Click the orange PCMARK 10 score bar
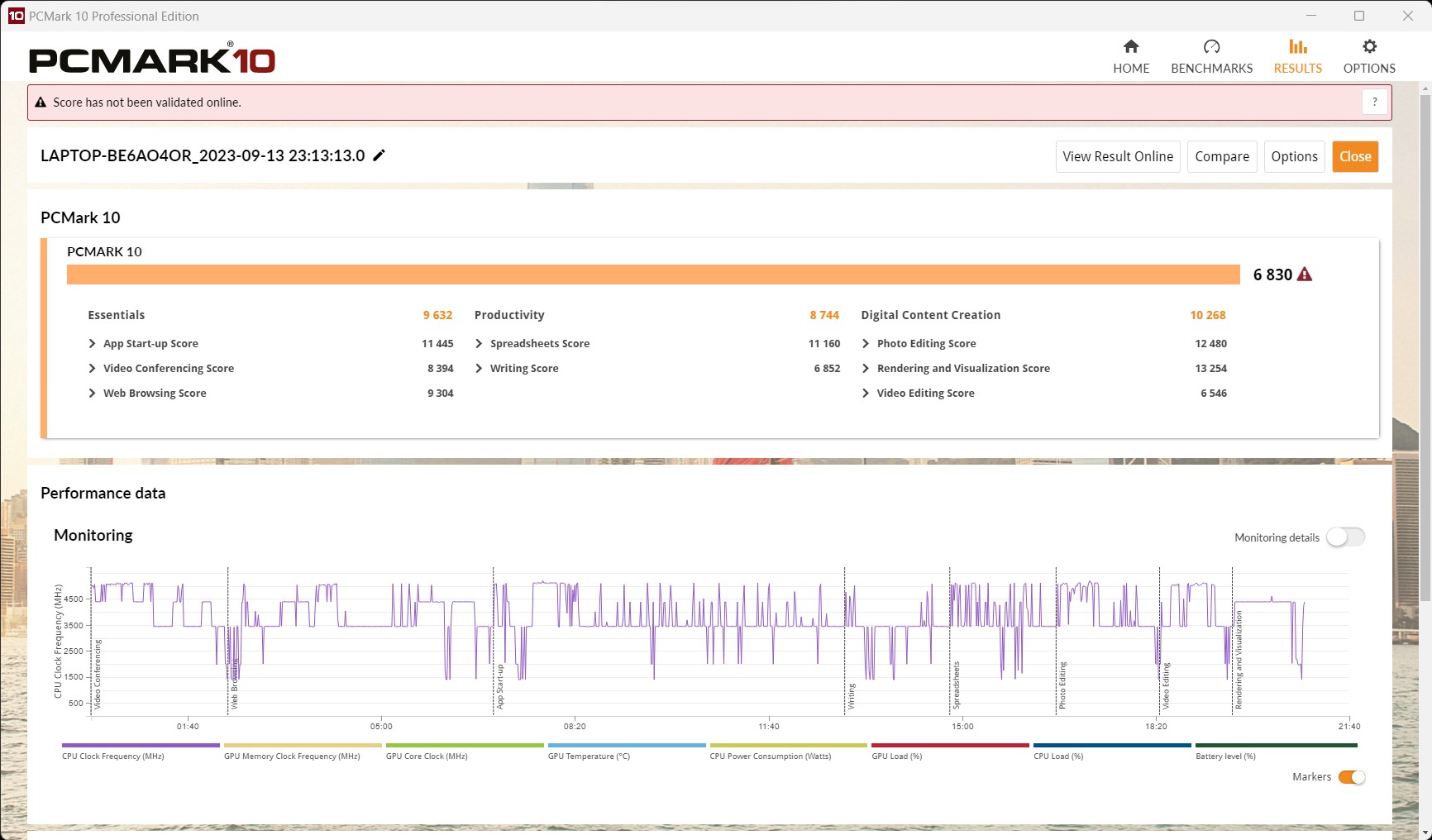 tap(653, 274)
